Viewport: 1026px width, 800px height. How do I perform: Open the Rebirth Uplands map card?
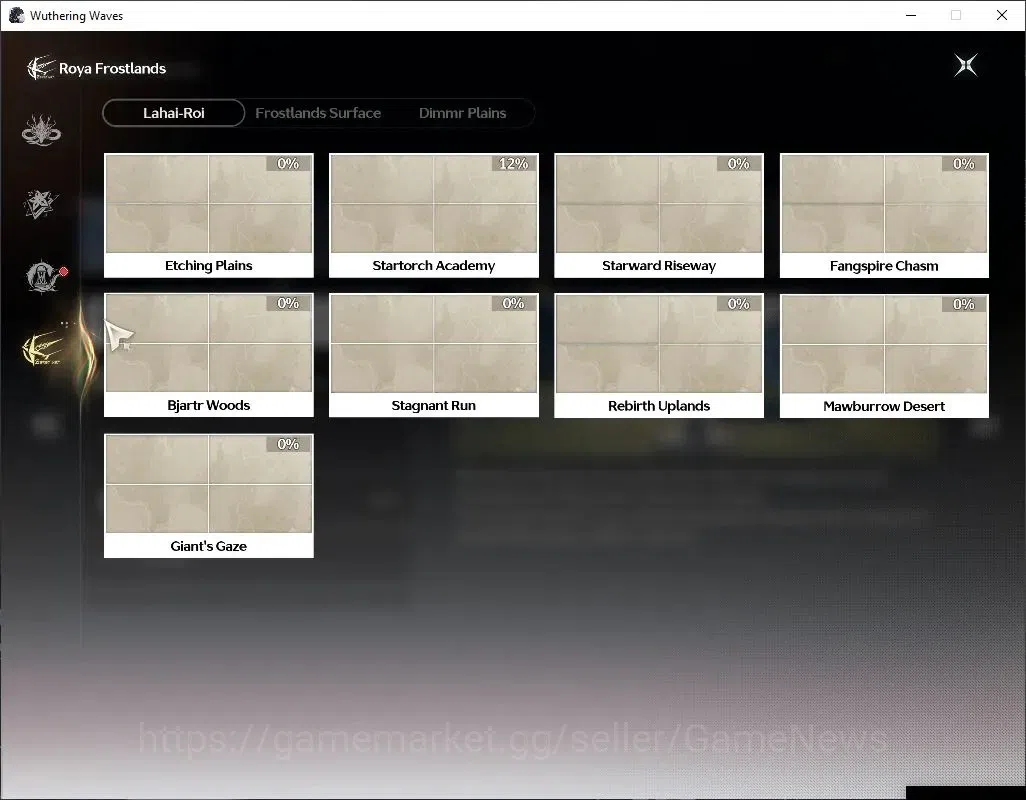[659, 355]
